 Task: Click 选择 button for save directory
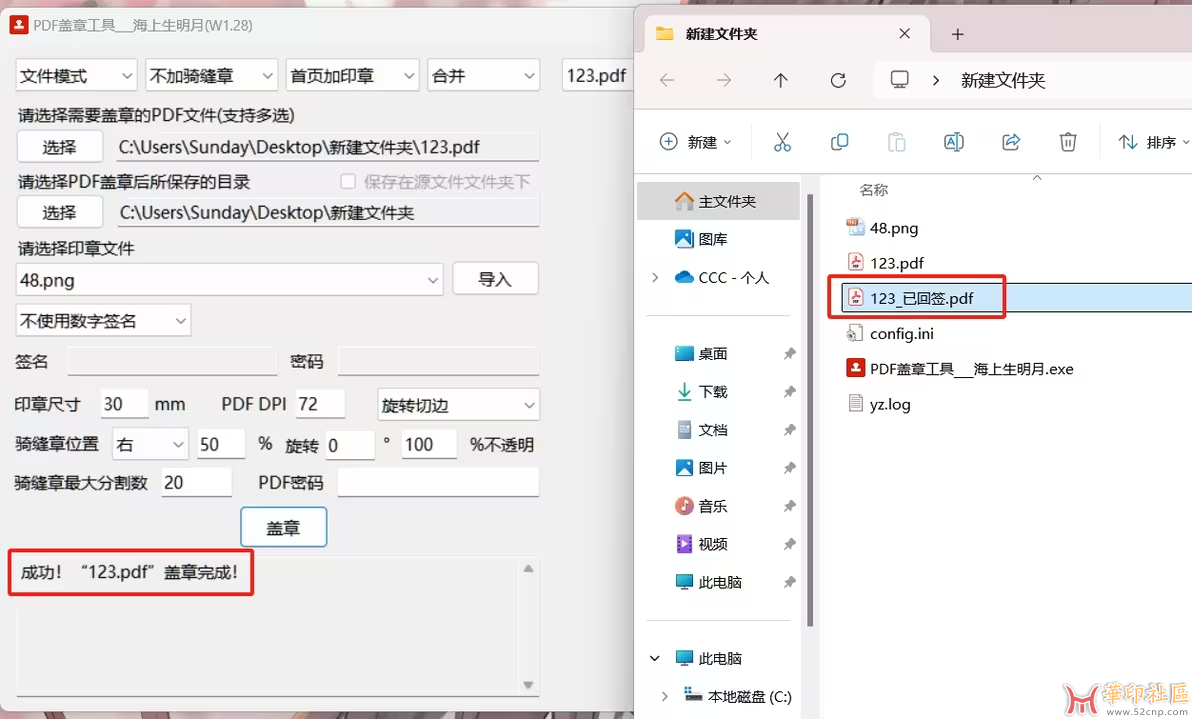point(59,212)
